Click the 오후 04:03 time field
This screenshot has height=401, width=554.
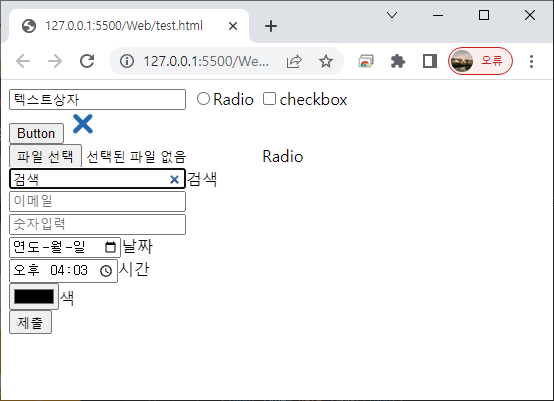pos(63,271)
